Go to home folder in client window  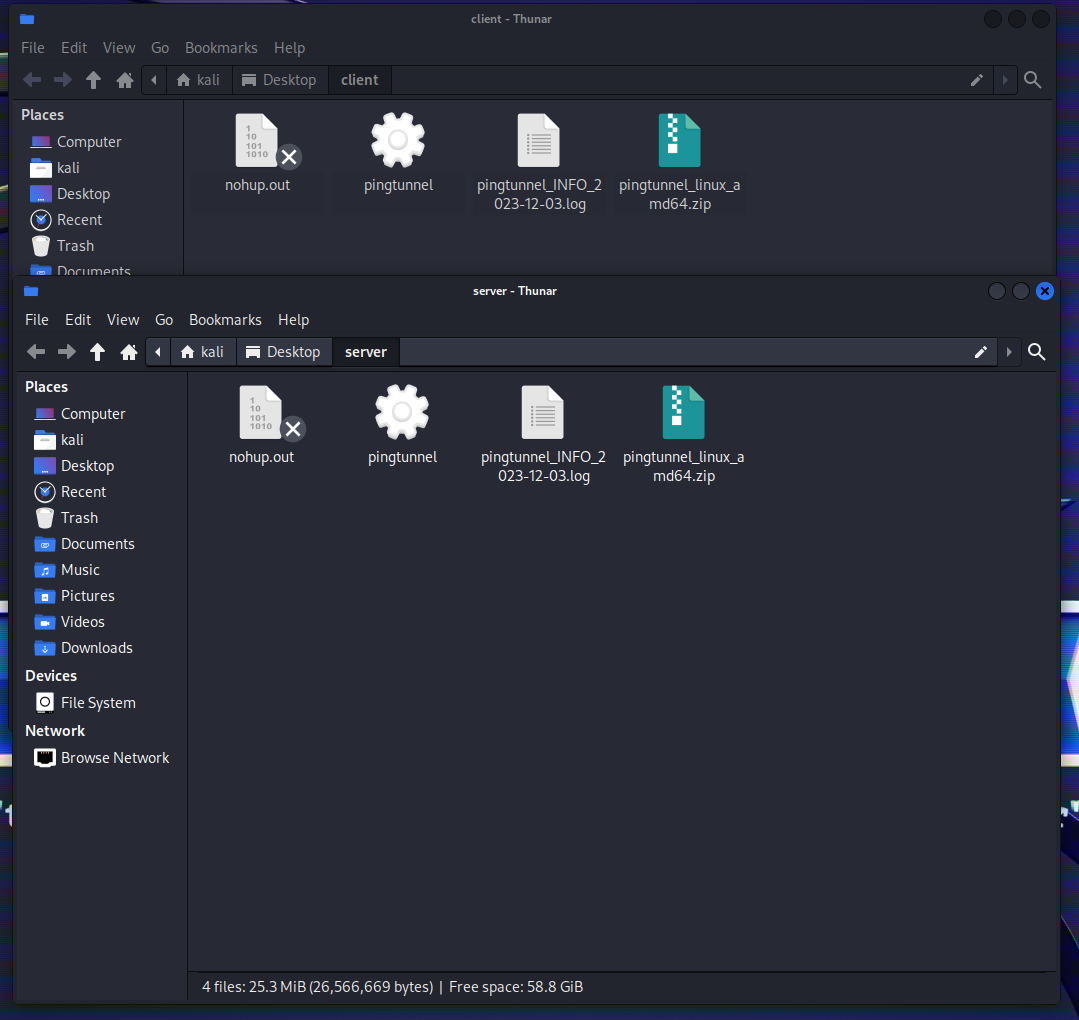tap(125, 80)
